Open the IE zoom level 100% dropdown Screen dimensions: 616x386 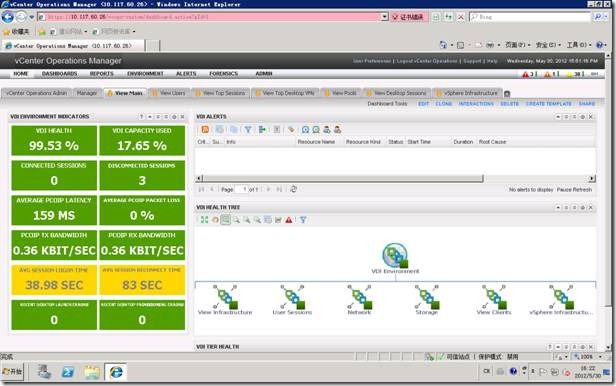pos(600,357)
